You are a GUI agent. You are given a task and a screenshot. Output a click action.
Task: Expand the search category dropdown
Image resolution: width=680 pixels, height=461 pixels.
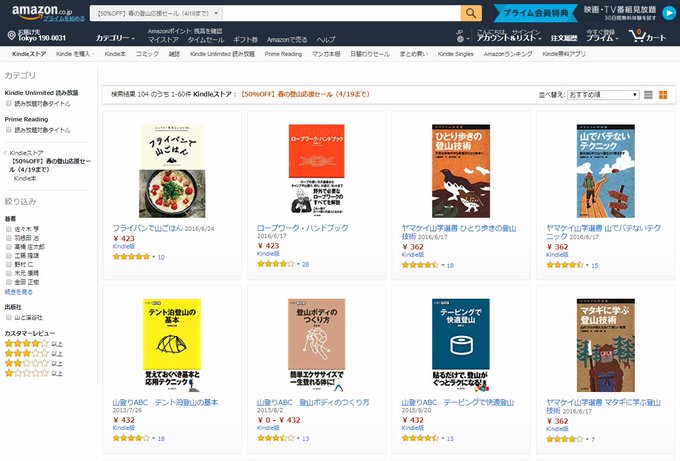157,13
